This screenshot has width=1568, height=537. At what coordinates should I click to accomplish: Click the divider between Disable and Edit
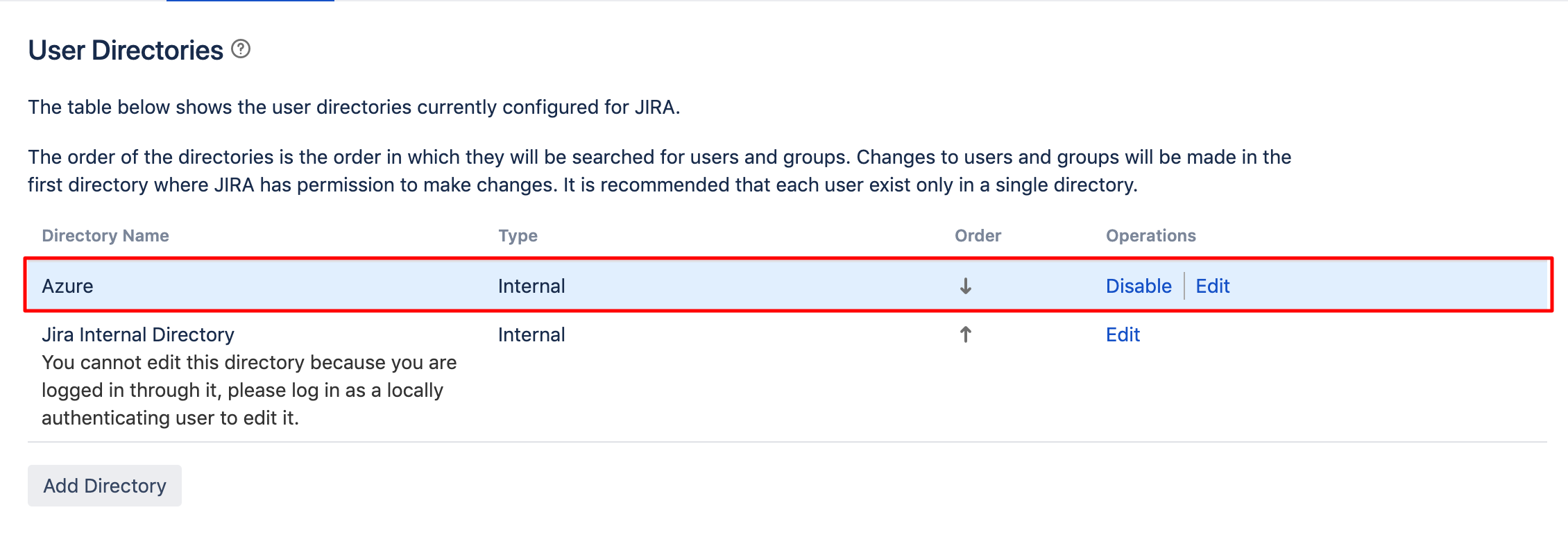(x=1184, y=286)
